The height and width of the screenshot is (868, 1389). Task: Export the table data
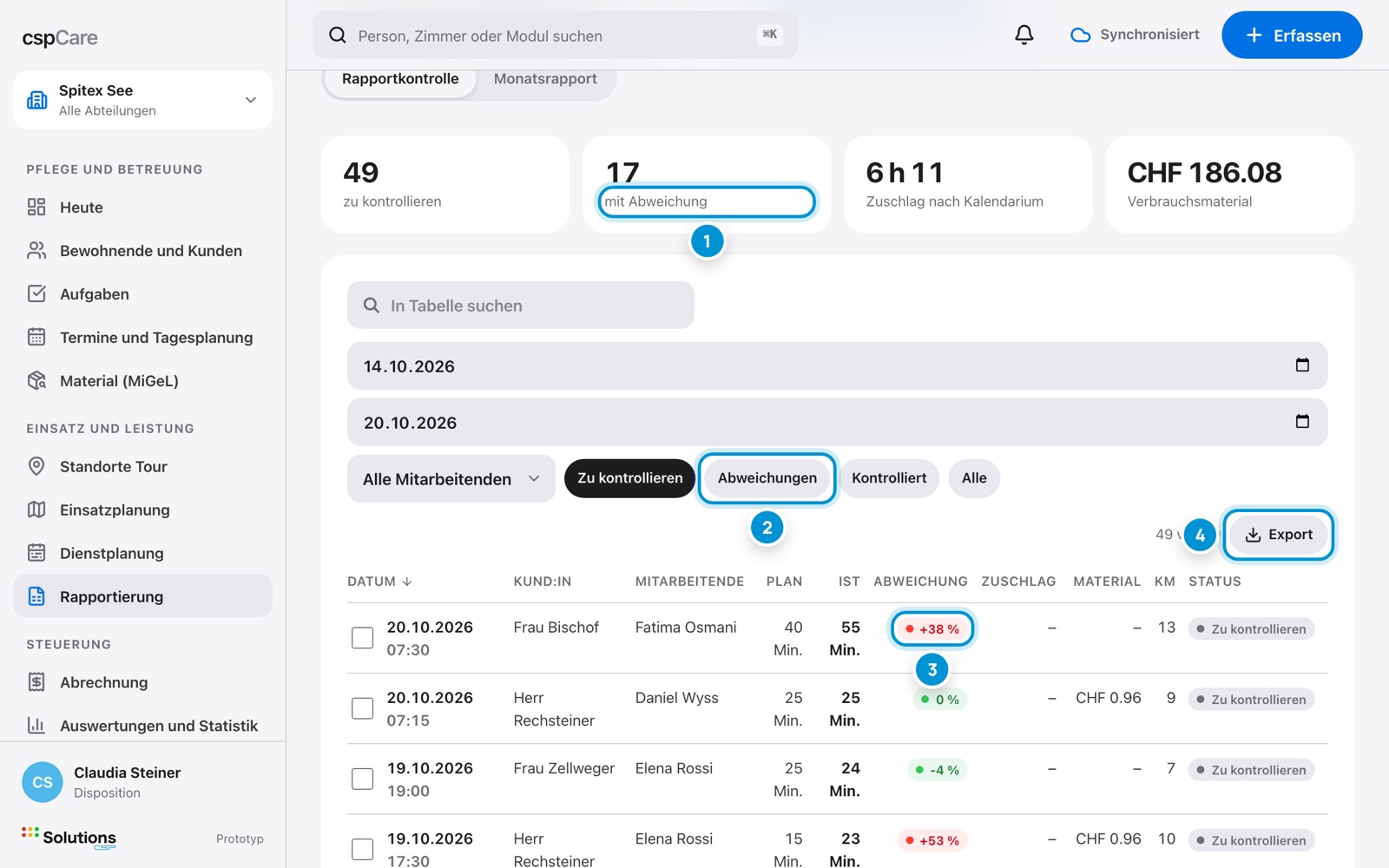point(1279,535)
